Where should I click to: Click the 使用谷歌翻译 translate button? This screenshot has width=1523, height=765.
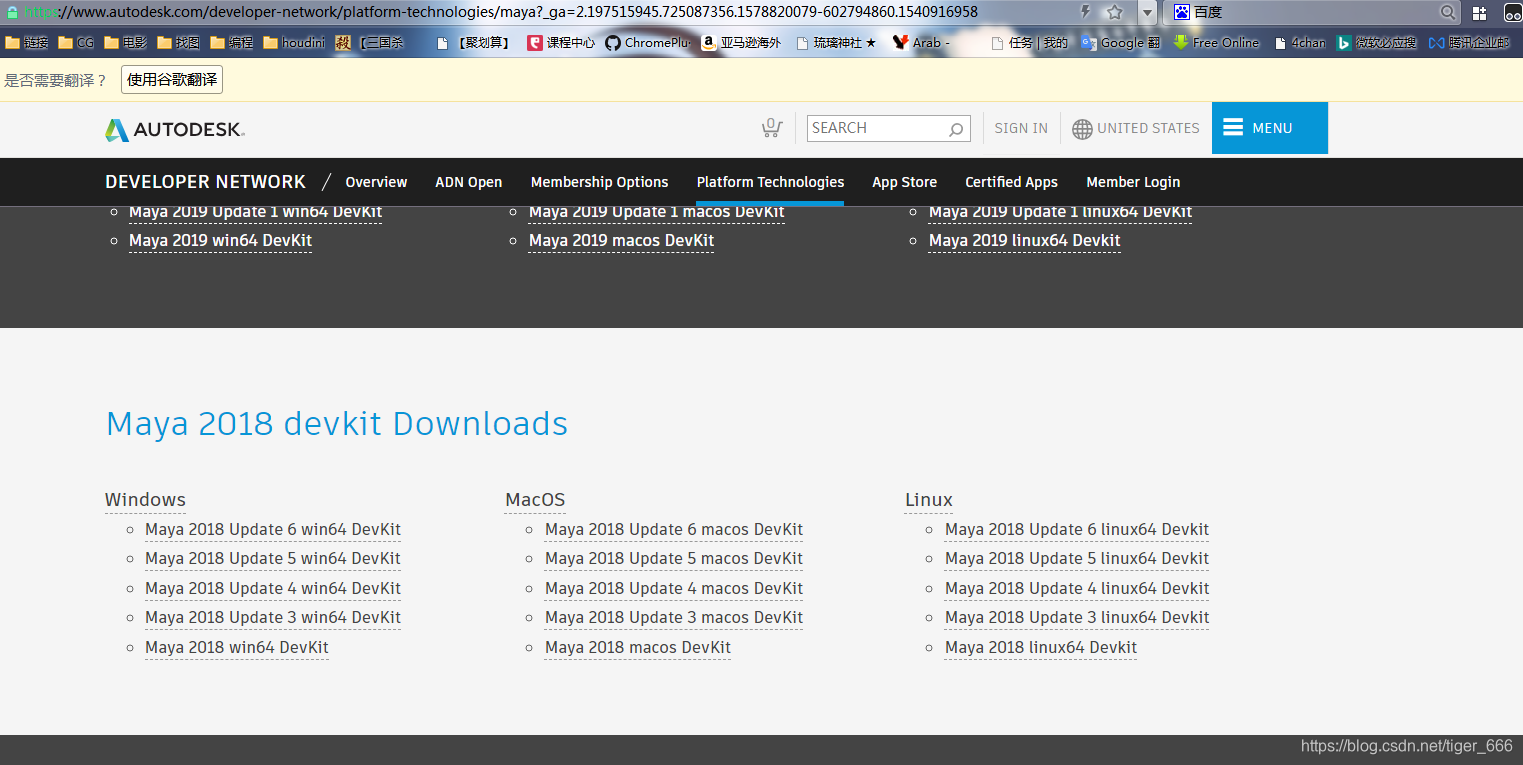(x=172, y=80)
